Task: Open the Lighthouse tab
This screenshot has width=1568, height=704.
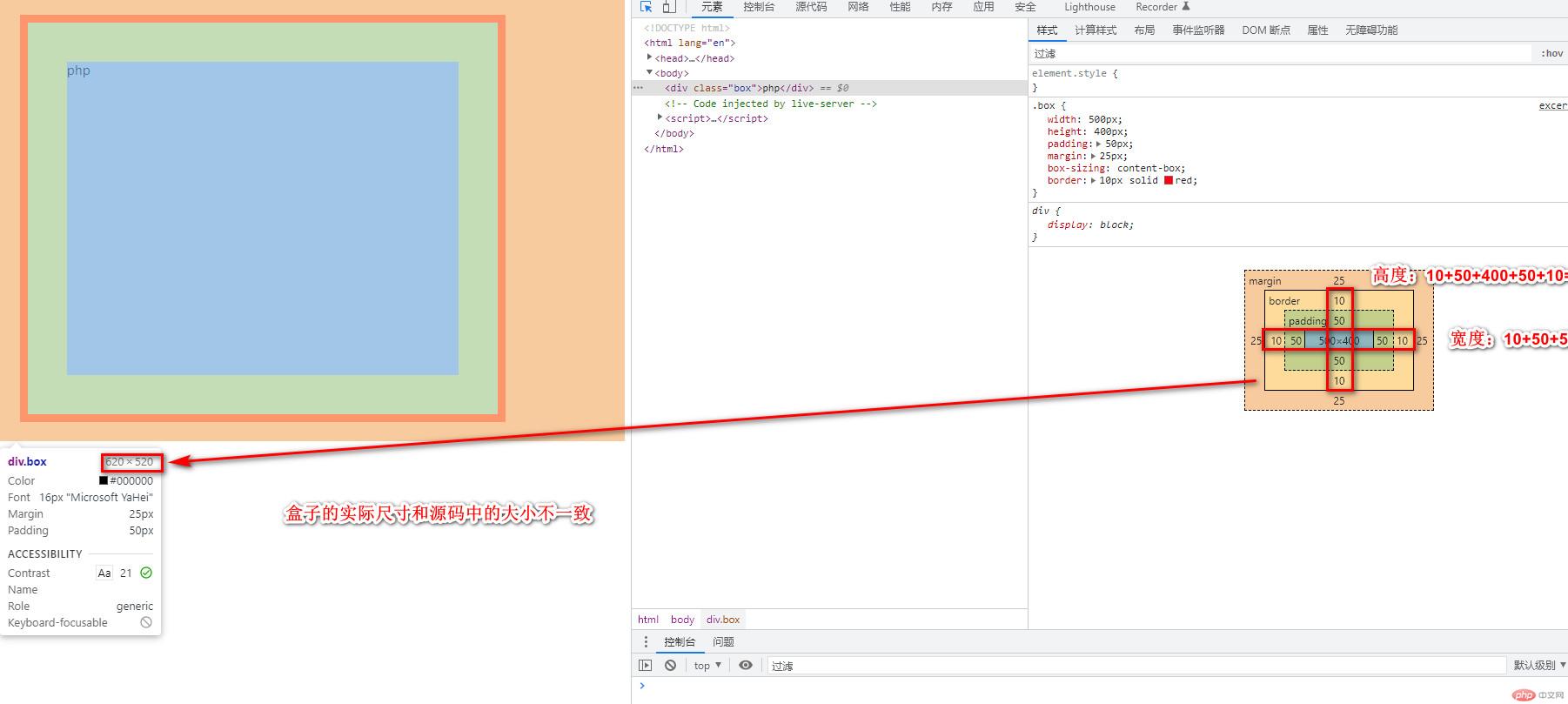Action: 1089,7
